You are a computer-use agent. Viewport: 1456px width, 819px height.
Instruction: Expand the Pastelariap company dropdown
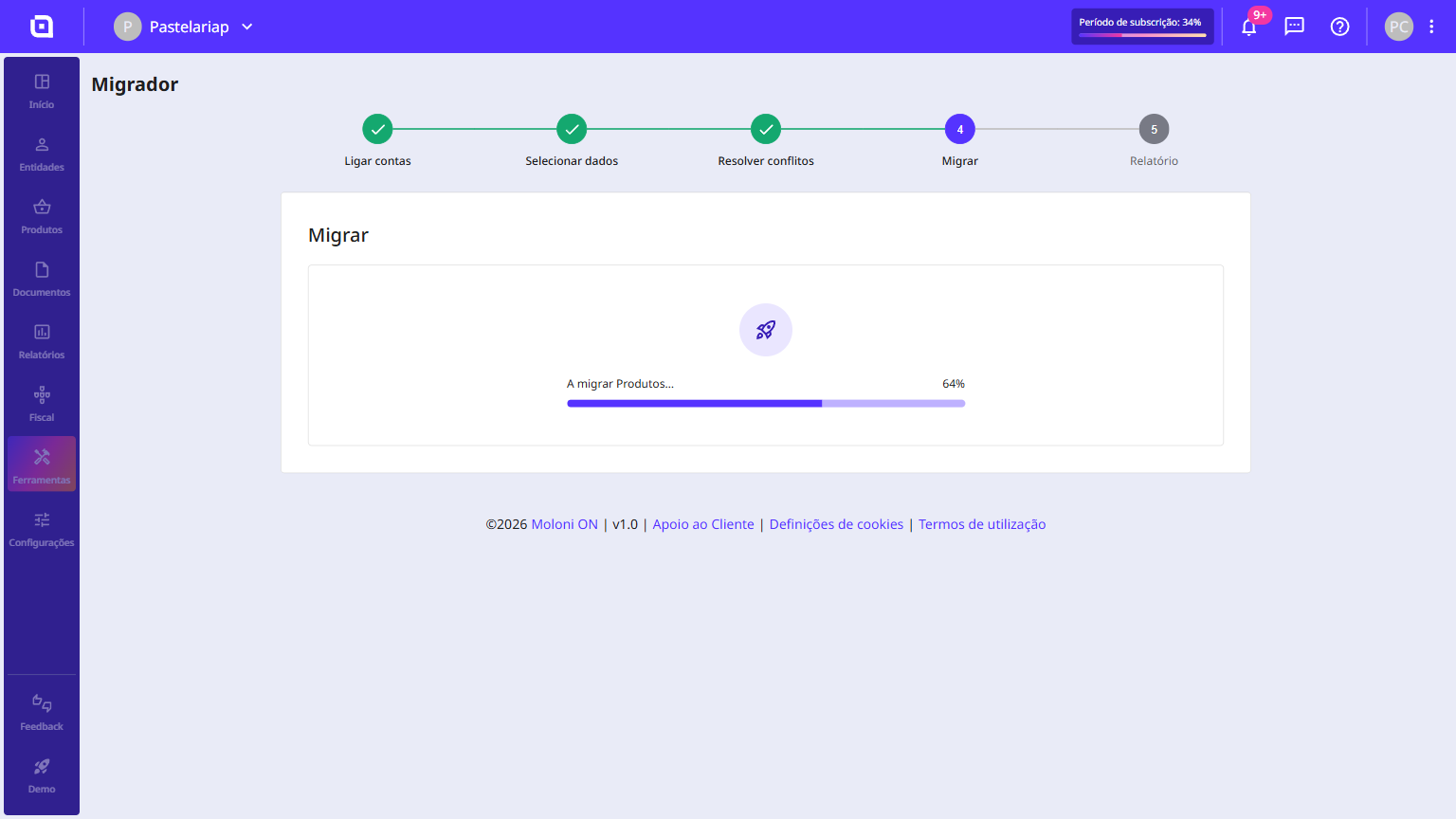point(184,27)
